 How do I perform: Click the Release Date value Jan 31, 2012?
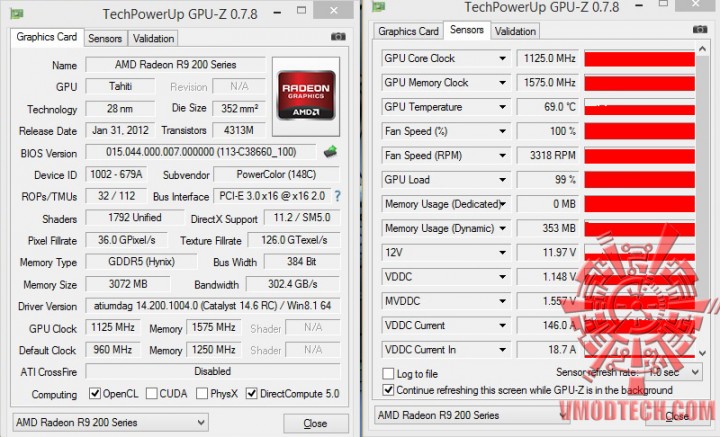pyautogui.click(x=120, y=130)
